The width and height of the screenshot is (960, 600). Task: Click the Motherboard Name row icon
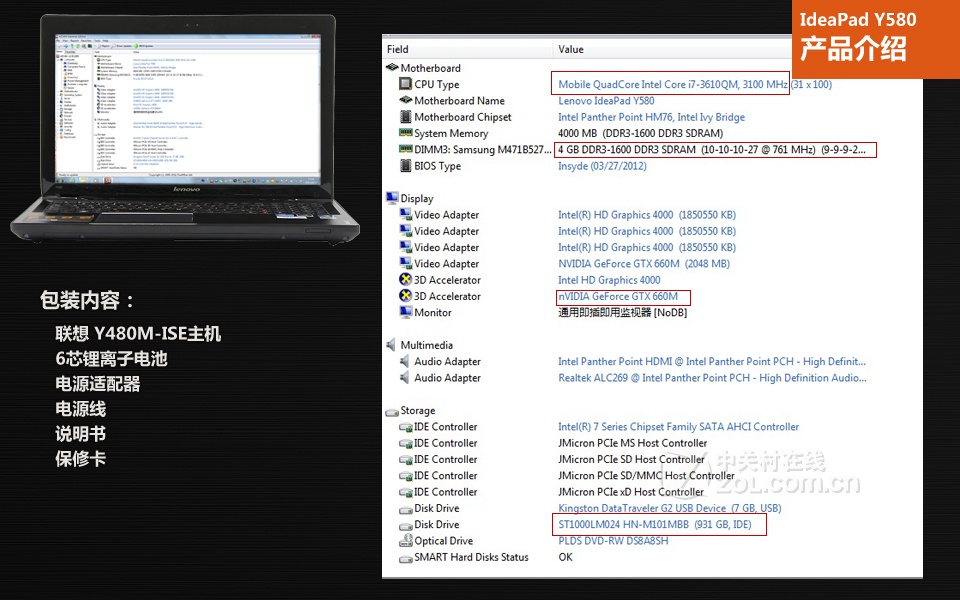[405, 100]
